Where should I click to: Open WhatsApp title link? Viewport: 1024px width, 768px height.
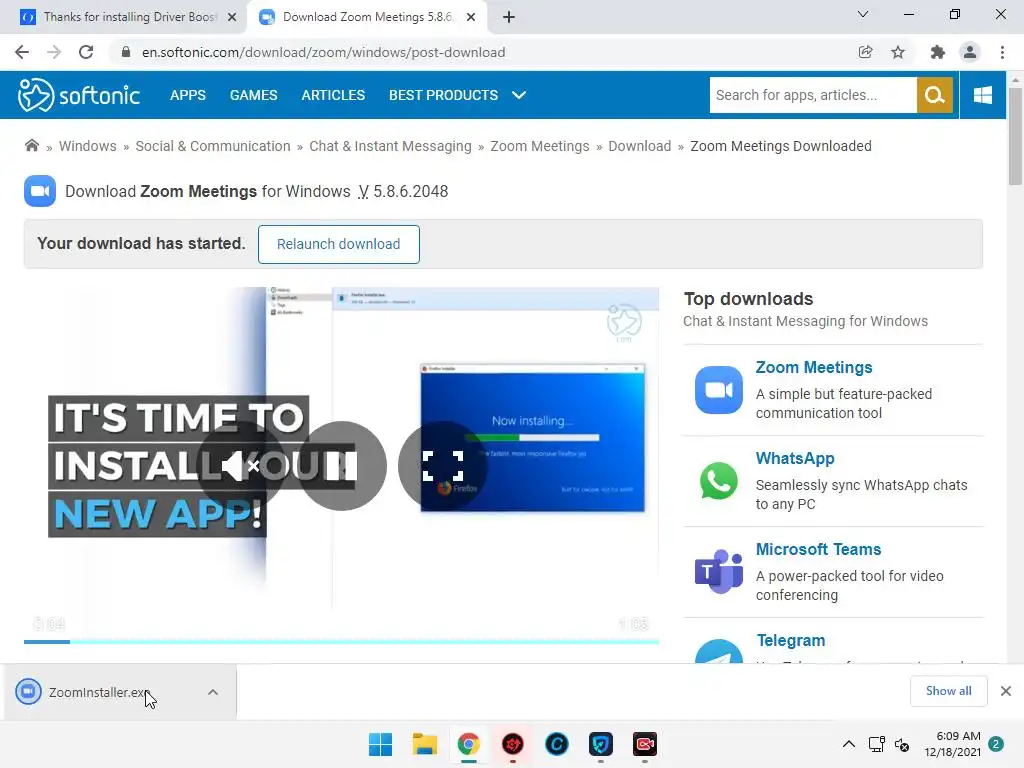coord(795,458)
